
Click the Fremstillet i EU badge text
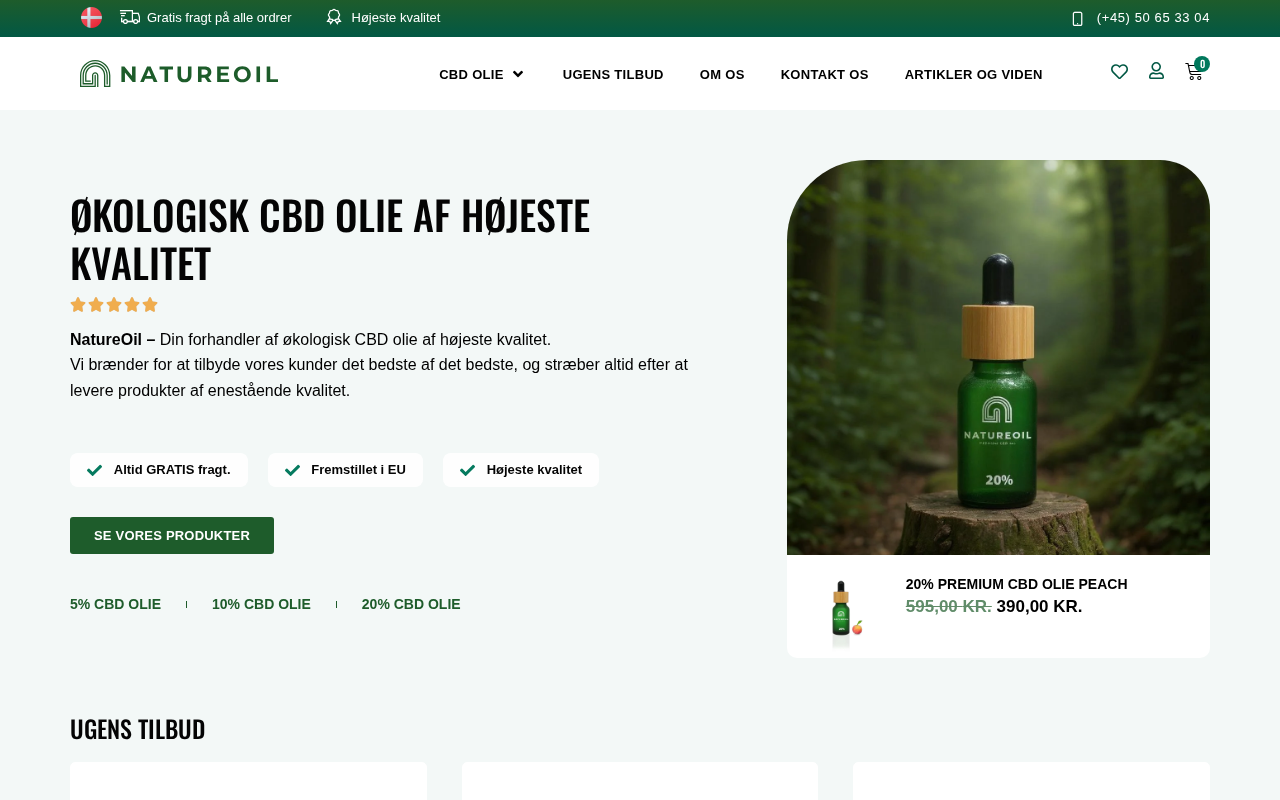click(x=358, y=470)
